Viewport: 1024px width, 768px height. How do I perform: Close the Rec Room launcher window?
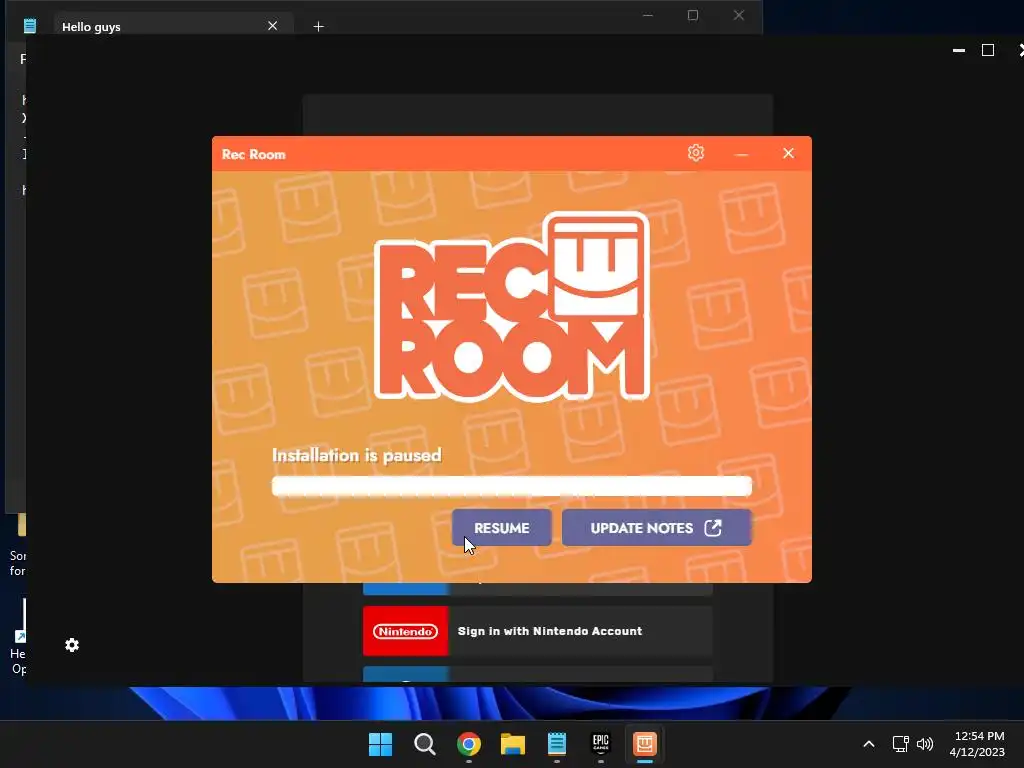[x=788, y=153]
